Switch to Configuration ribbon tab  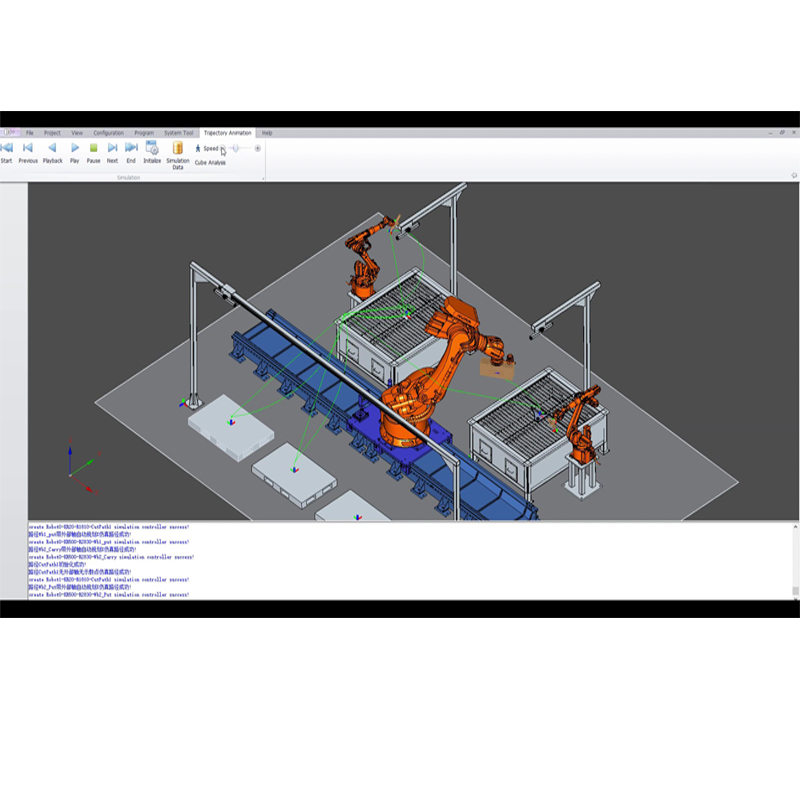[108, 133]
